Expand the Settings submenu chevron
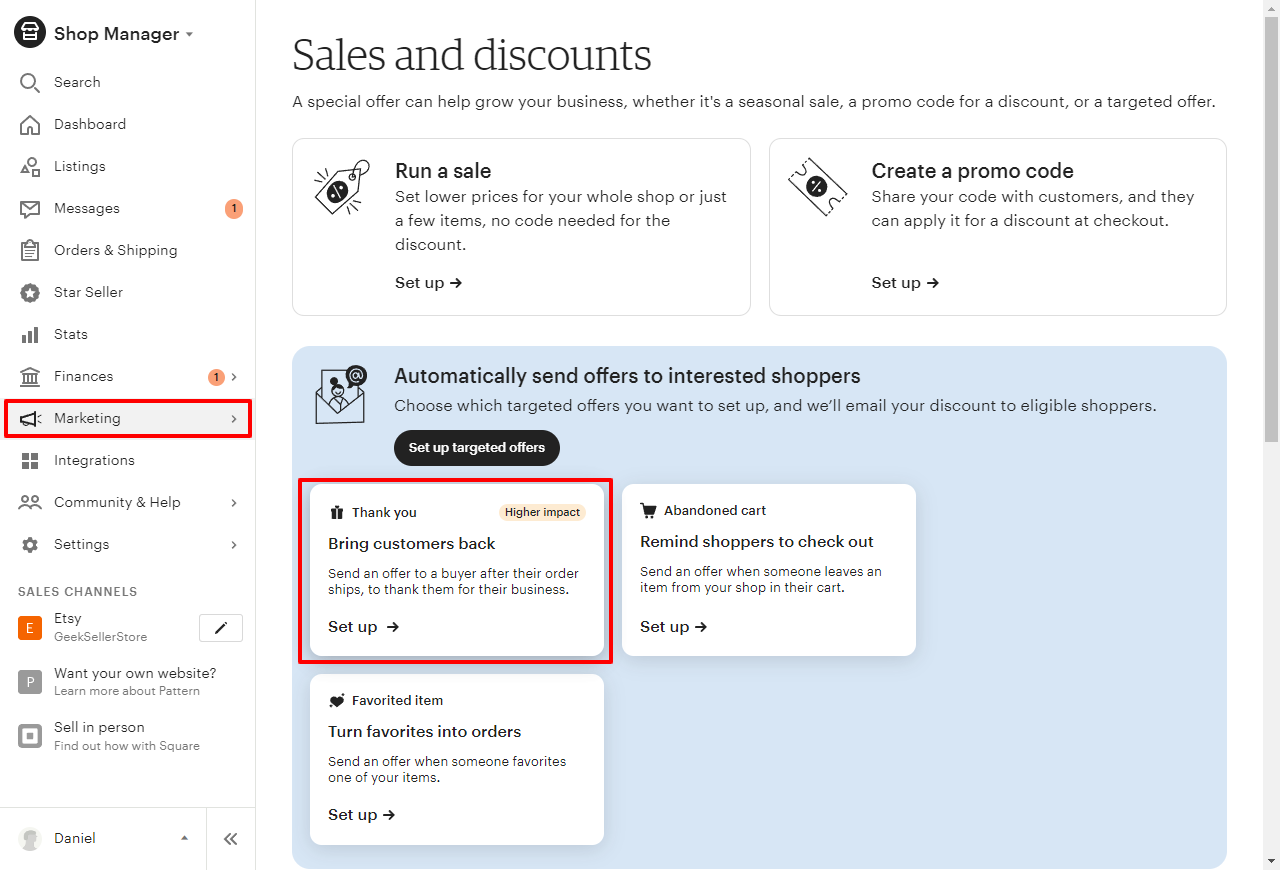Screen dimensions: 1280x870 (x=234, y=544)
